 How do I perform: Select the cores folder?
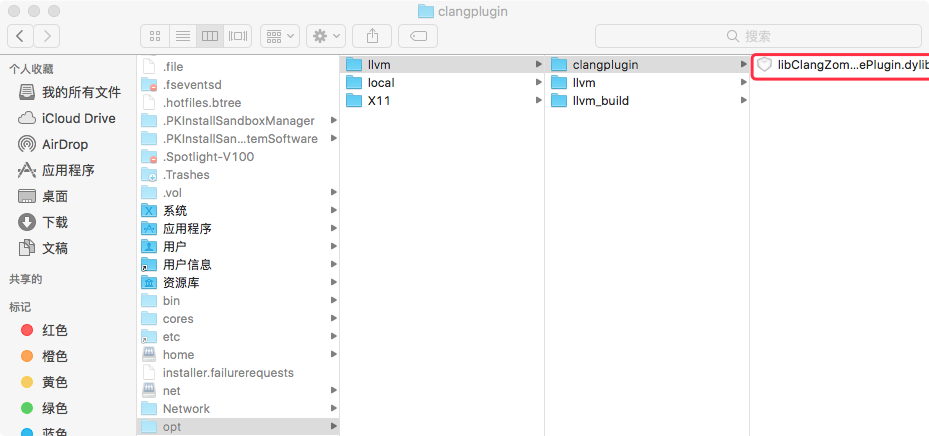238,319
